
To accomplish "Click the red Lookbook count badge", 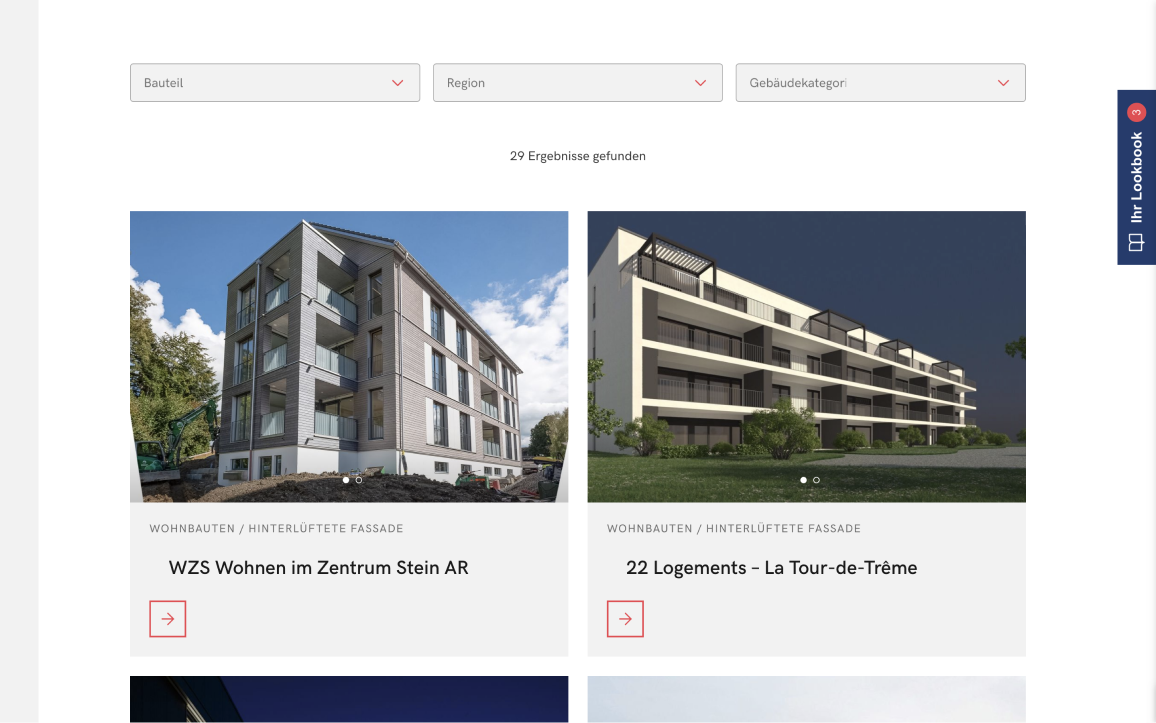I will click(1136, 113).
